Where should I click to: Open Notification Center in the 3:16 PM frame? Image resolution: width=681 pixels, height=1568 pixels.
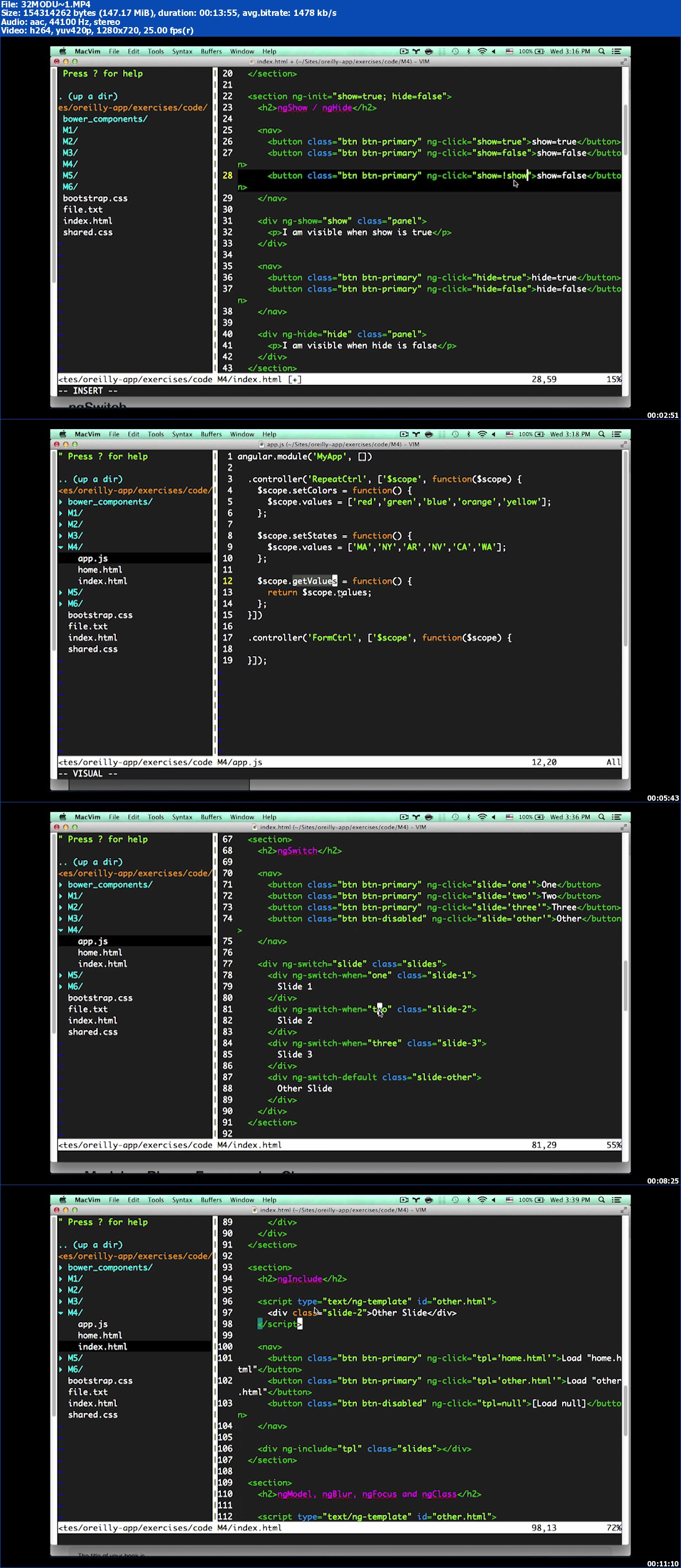pyautogui.click(x=616, y=52)
